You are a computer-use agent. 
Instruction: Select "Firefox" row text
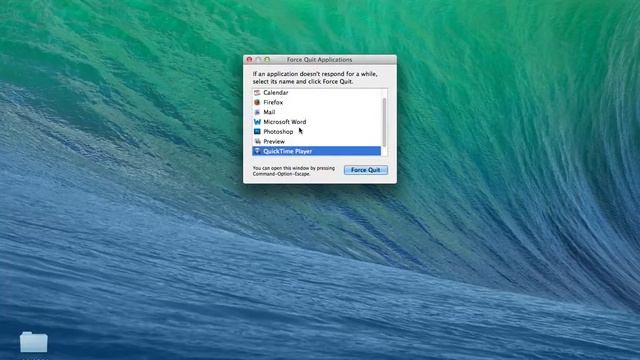[273, 102]
